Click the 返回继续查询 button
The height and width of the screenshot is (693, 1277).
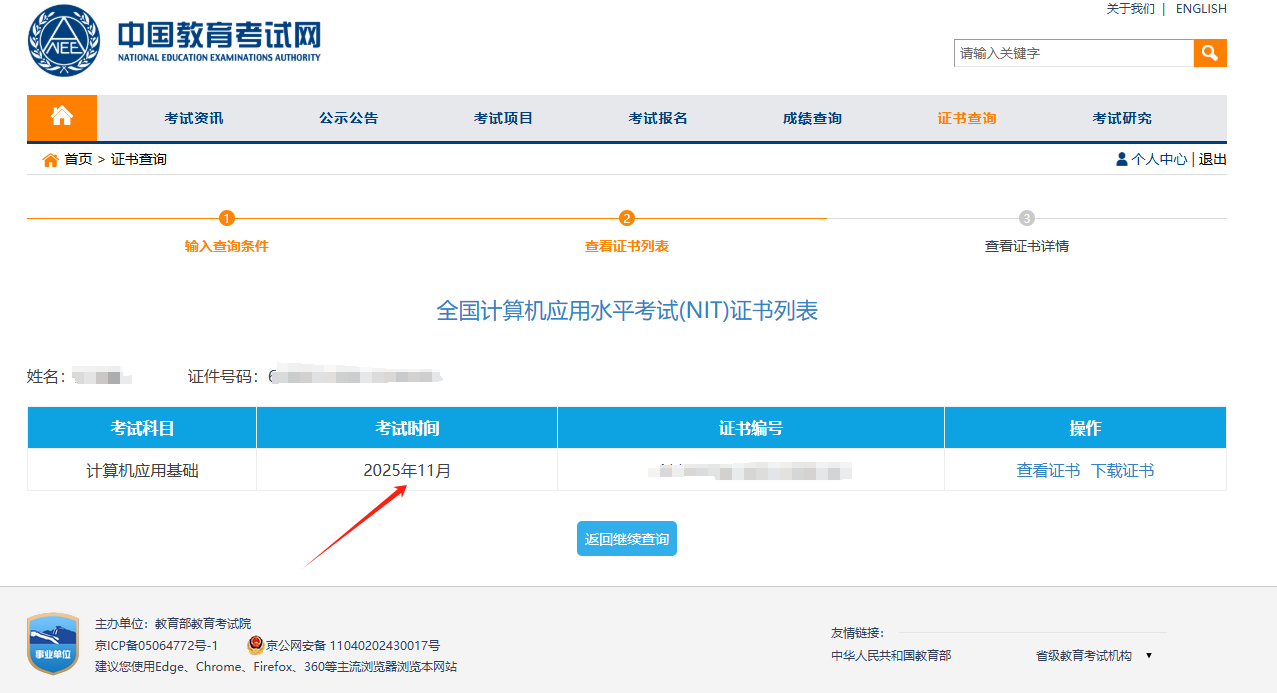click(x=627, y=539)
